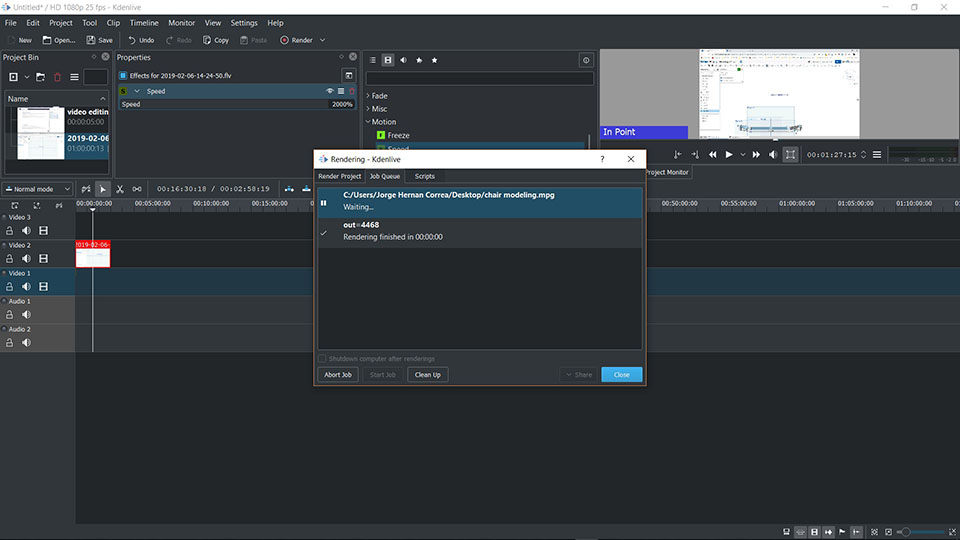Viewport: 960px width, 540px height.
Task: Show video effects filter icon
Action: coord(388,60)
